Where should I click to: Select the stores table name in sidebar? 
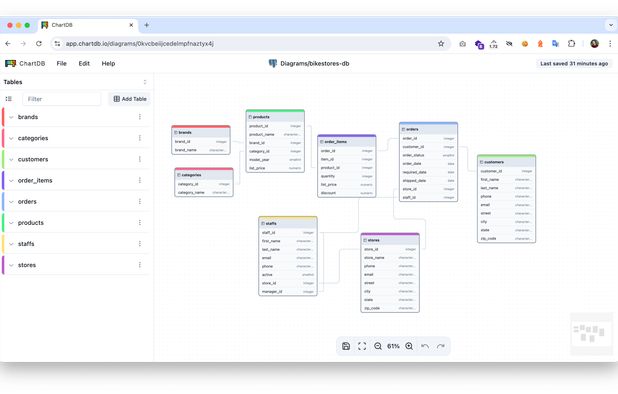click(x=27, y=265)
